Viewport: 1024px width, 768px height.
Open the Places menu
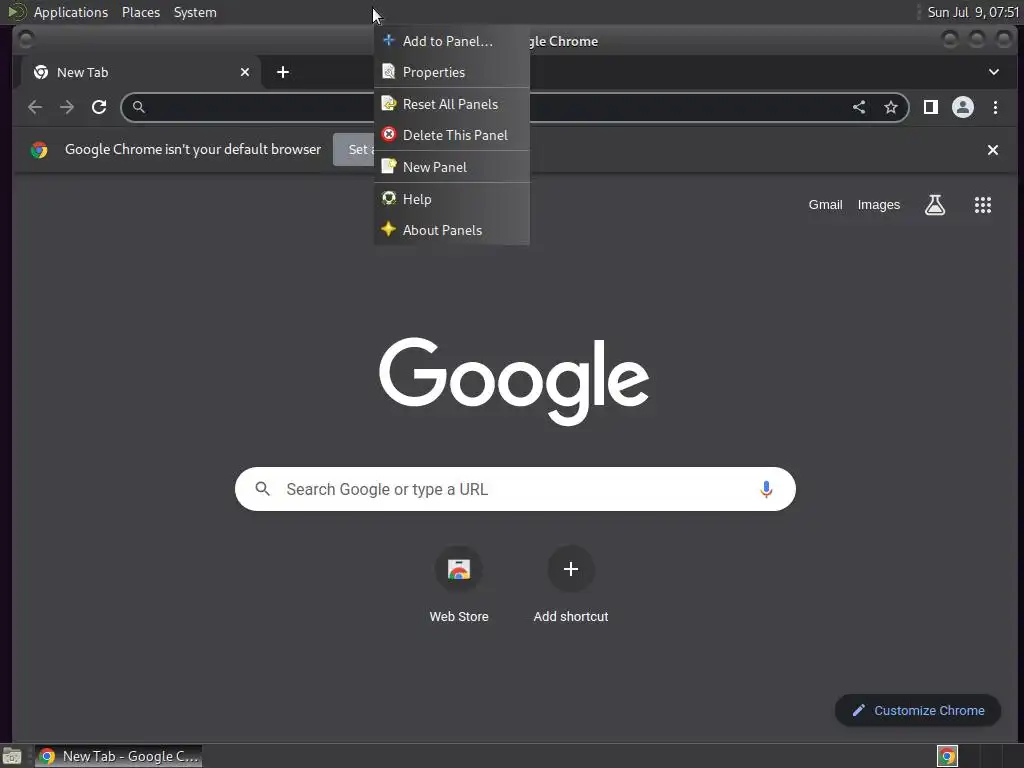pos(140,12)
